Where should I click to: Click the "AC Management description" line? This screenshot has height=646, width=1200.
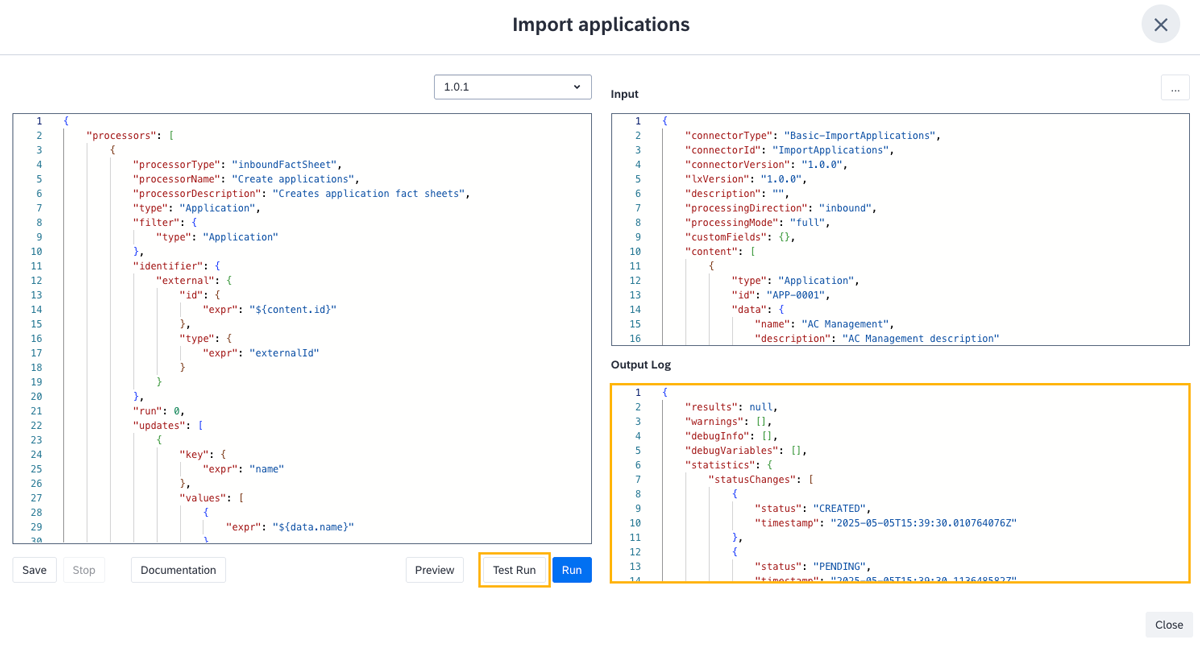[877, 338]
